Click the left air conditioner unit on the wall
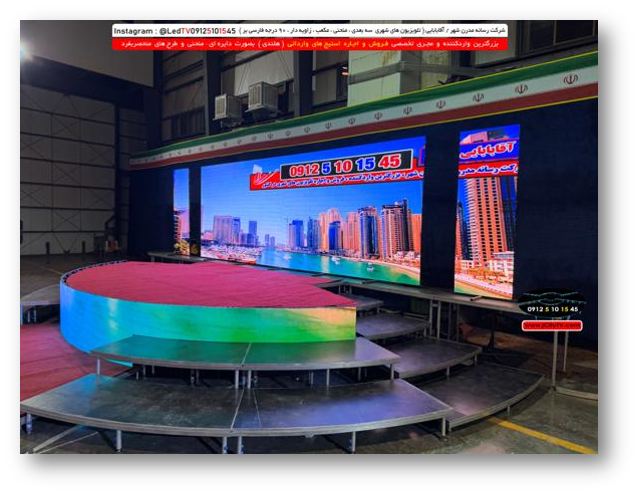 tap(229, 105)
